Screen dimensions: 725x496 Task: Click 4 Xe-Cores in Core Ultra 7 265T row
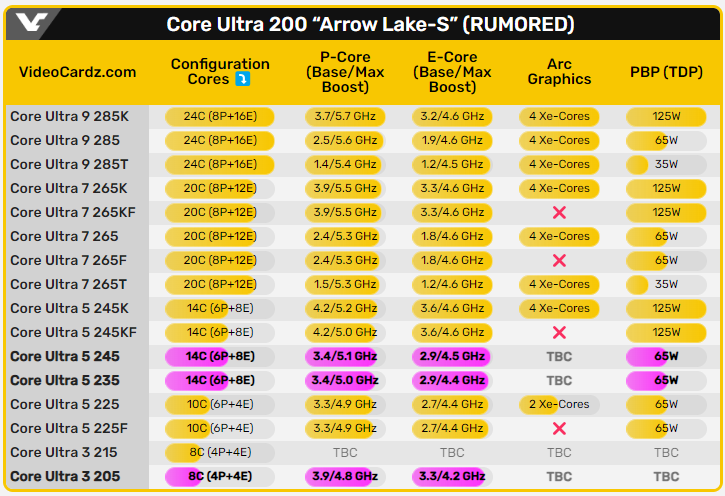[x=559, y=284]
